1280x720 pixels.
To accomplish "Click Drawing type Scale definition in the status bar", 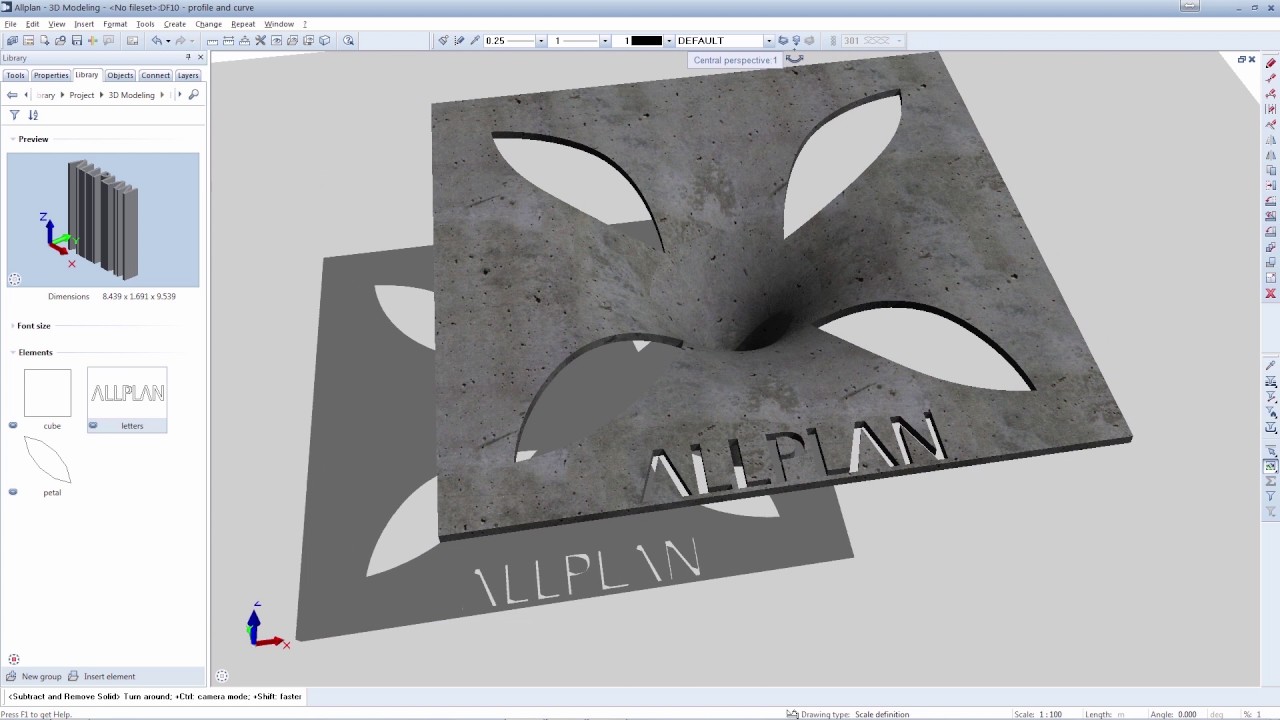I will [855, 714].
